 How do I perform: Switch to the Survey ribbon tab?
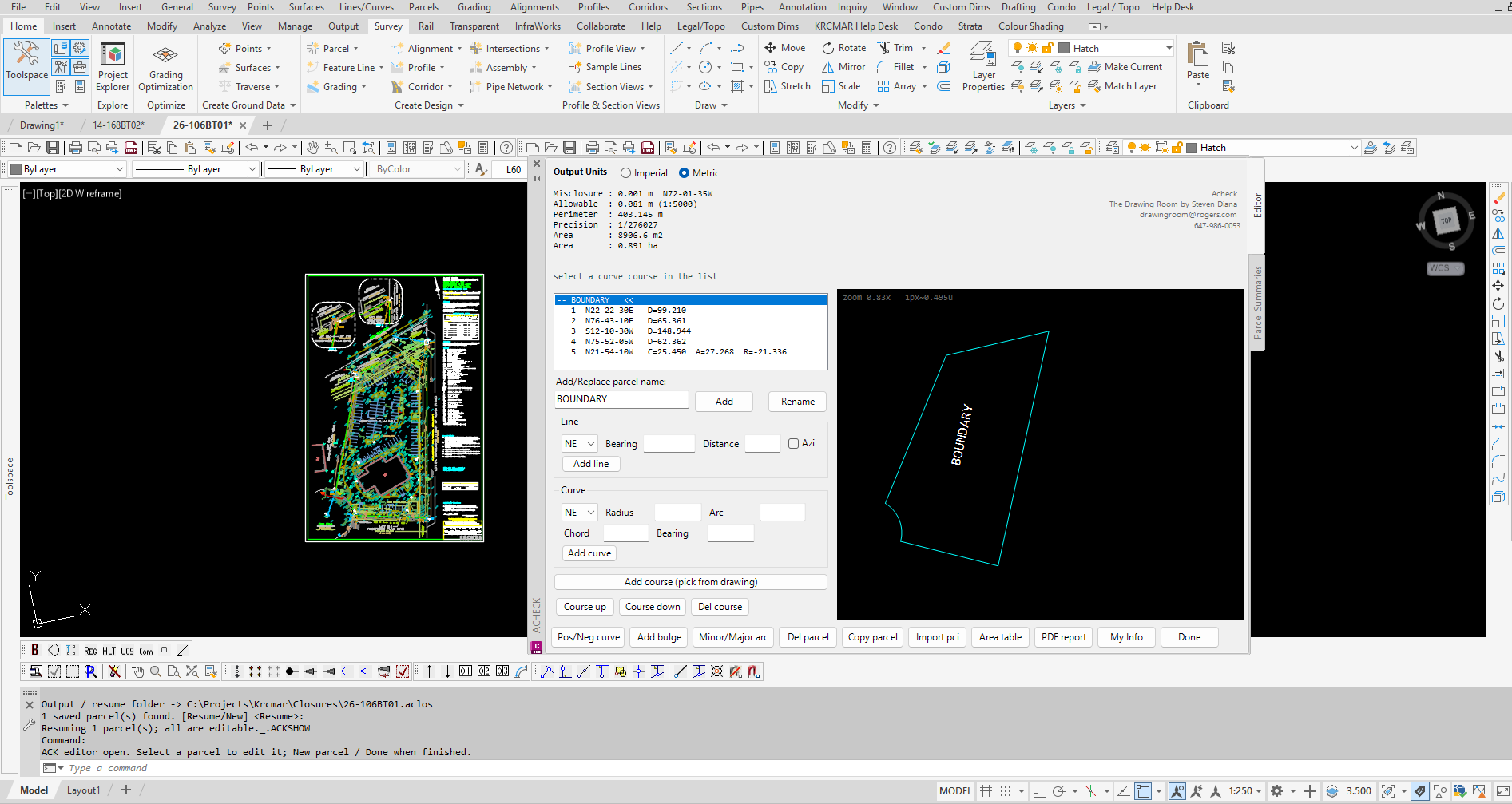pos(388,26)
